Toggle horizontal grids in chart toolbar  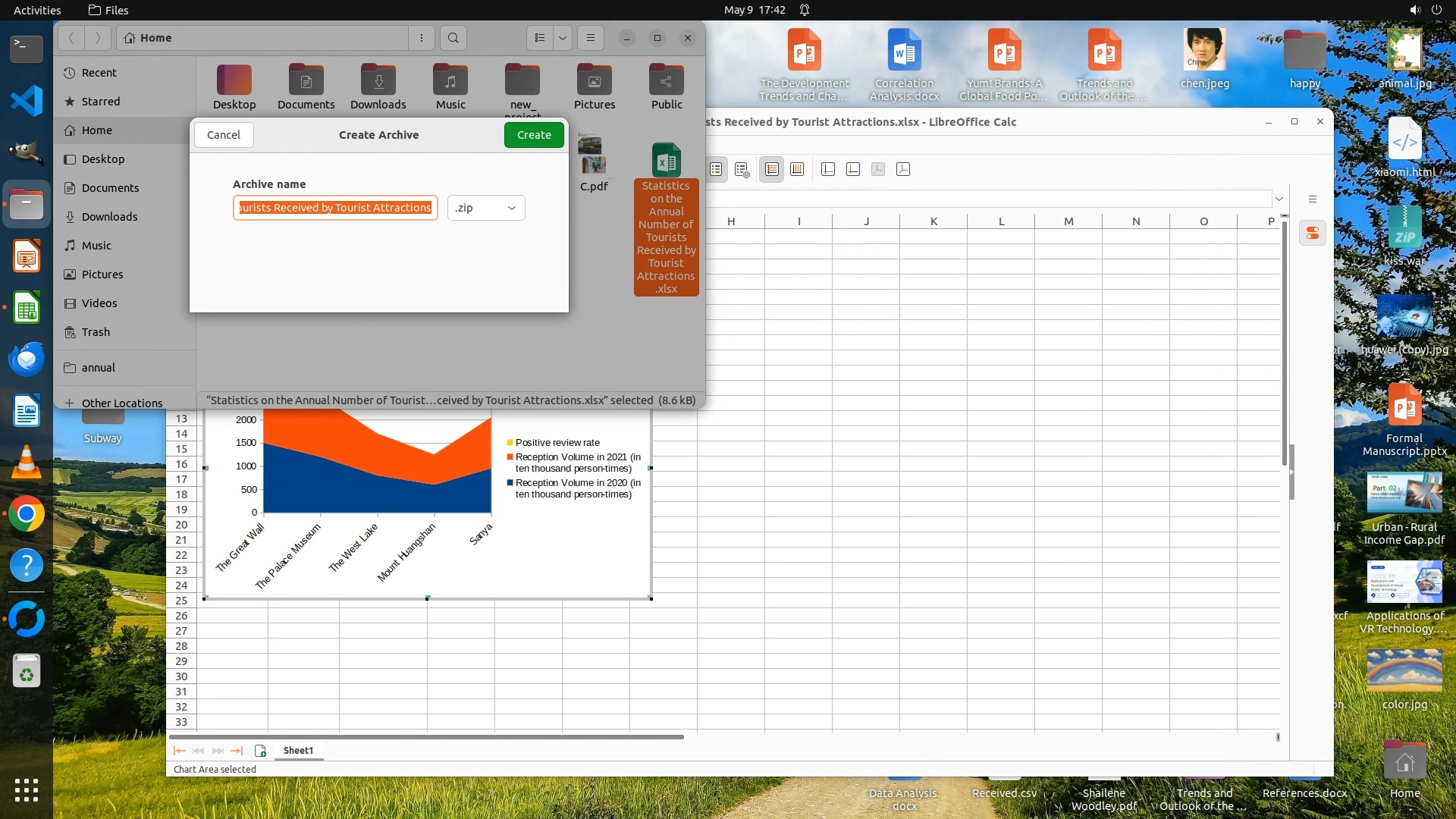[771, 169]
